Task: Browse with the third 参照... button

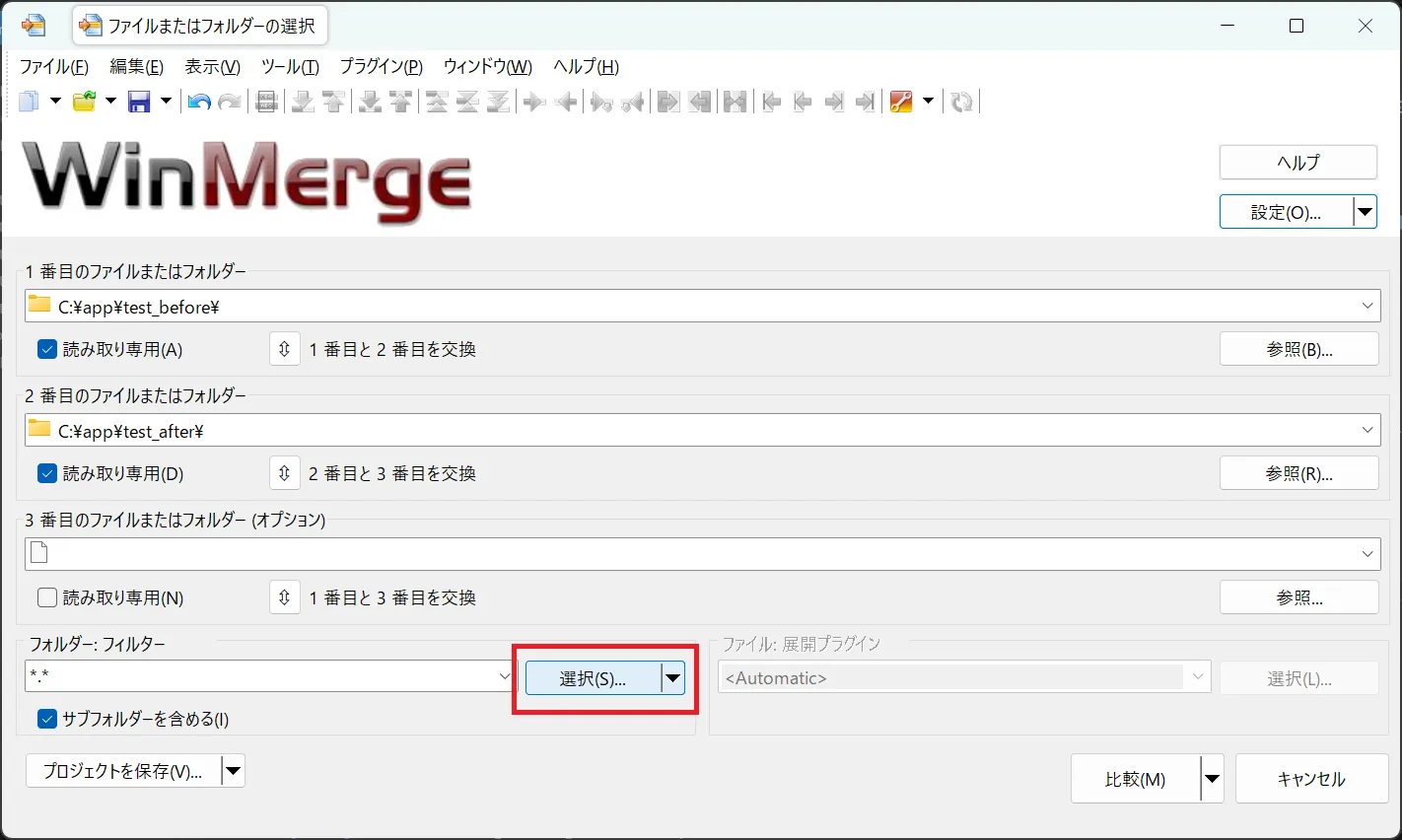Action: coord(1299,597)
